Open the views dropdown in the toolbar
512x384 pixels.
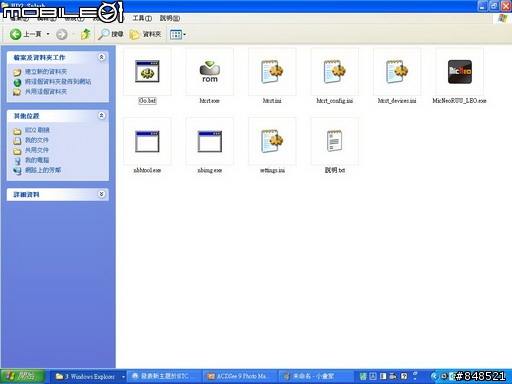(x=178, y=34)
